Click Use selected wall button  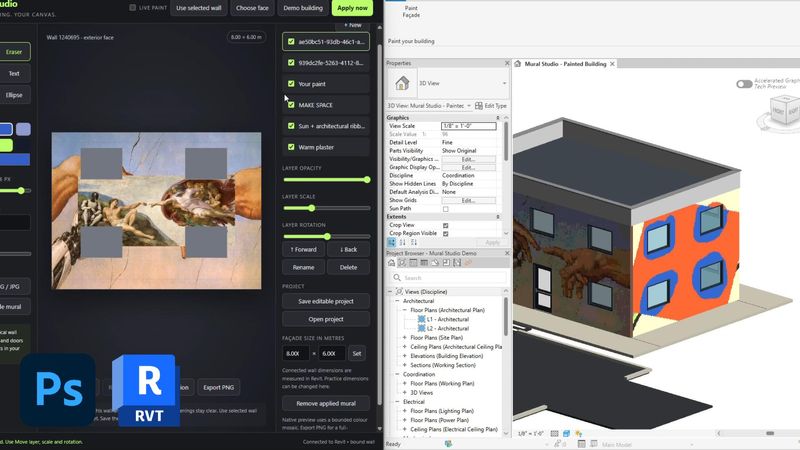coord(199,8)
